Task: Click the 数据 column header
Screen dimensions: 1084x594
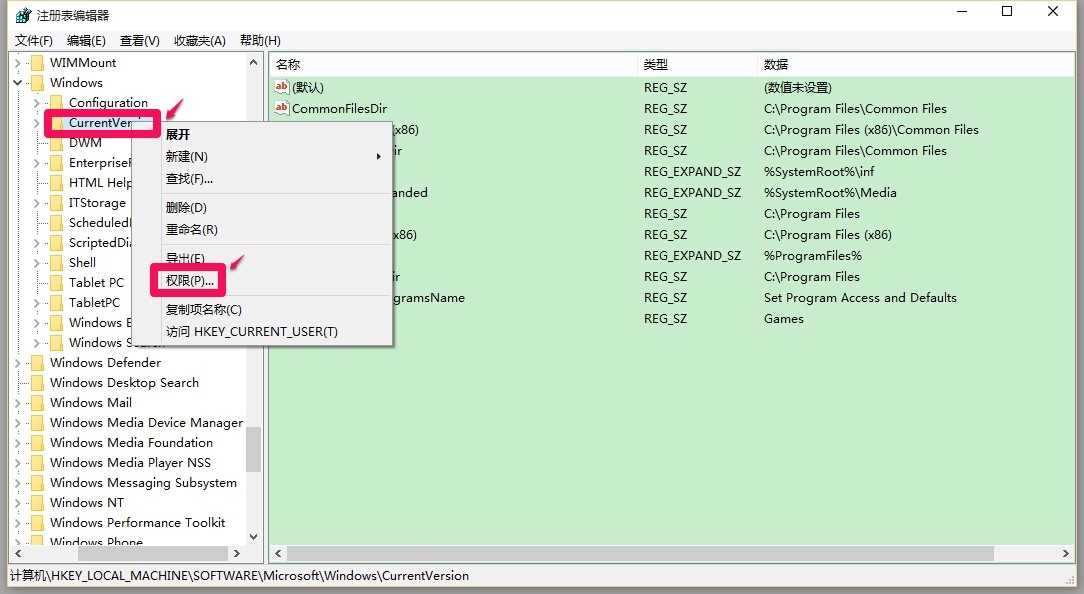Action: pos(775,64)
